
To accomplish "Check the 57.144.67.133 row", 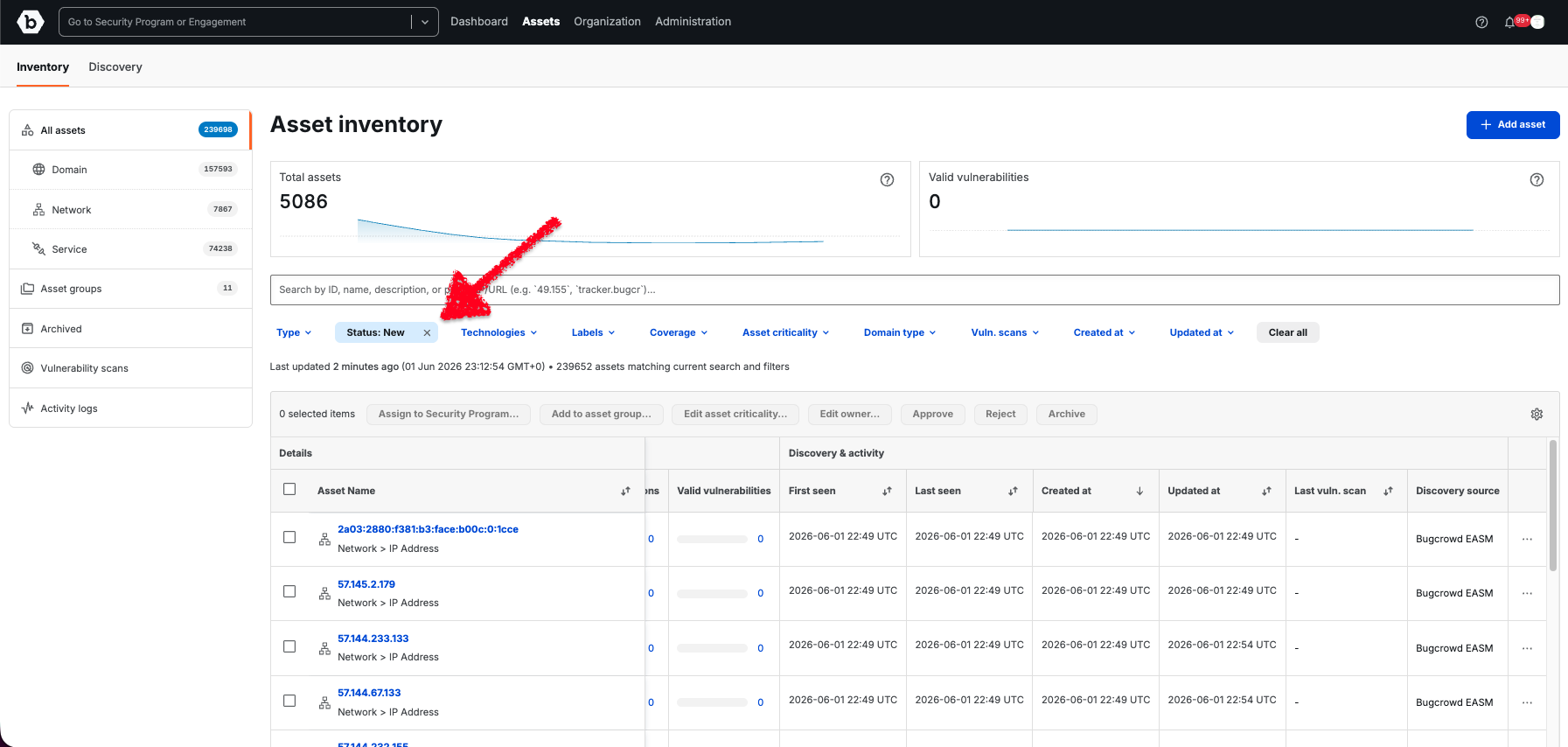I will 289,701.
